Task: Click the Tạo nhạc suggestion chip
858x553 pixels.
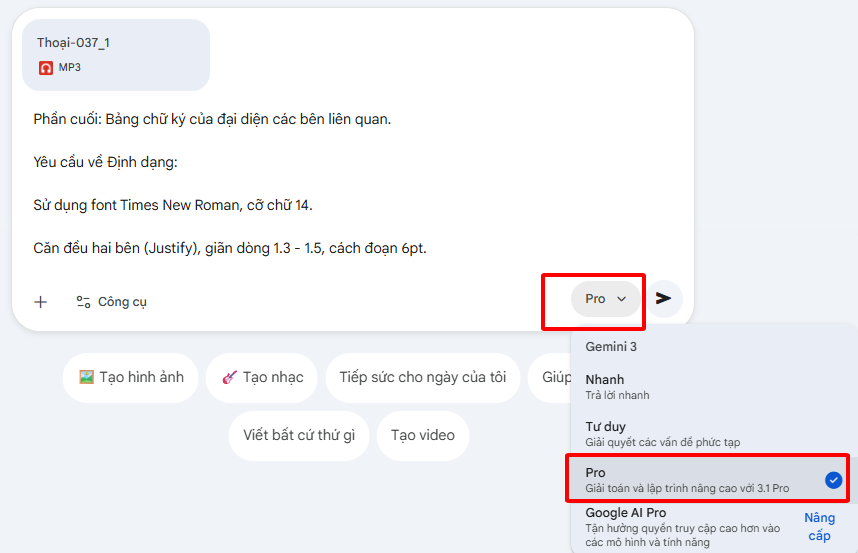Action: point(262,377)
